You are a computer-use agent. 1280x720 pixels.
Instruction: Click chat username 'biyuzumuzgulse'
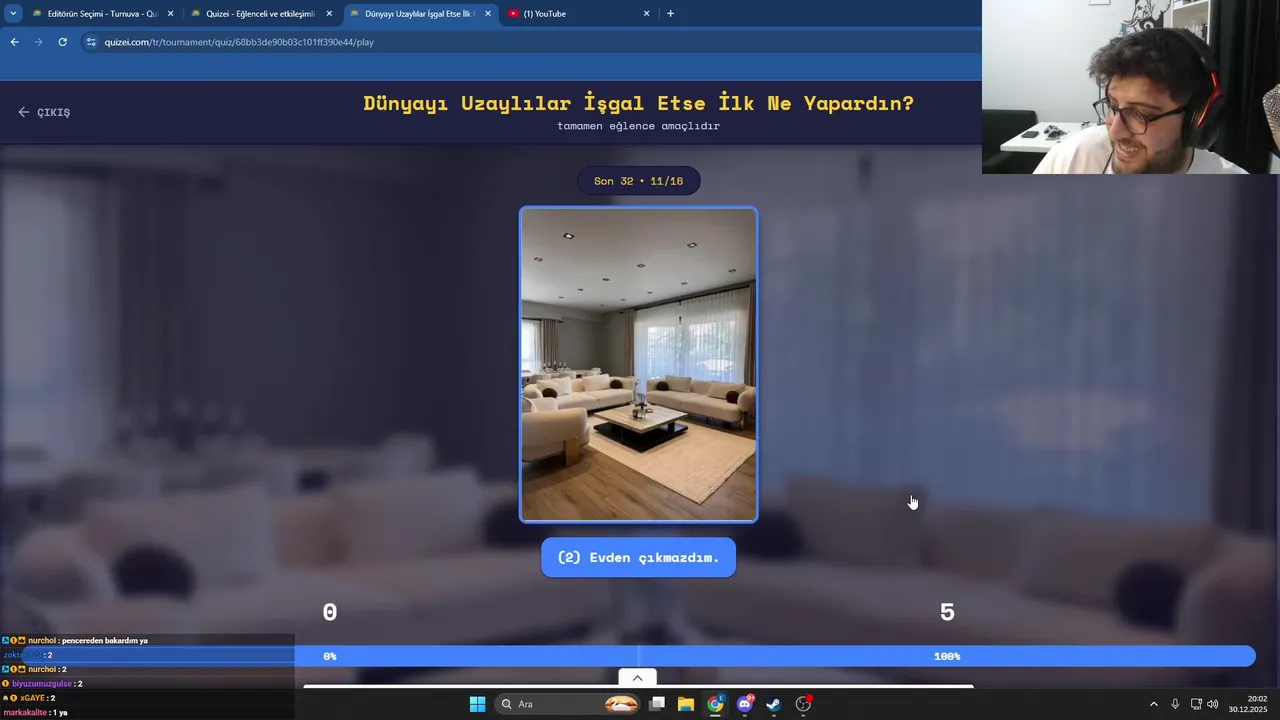(x=42, y=684)
